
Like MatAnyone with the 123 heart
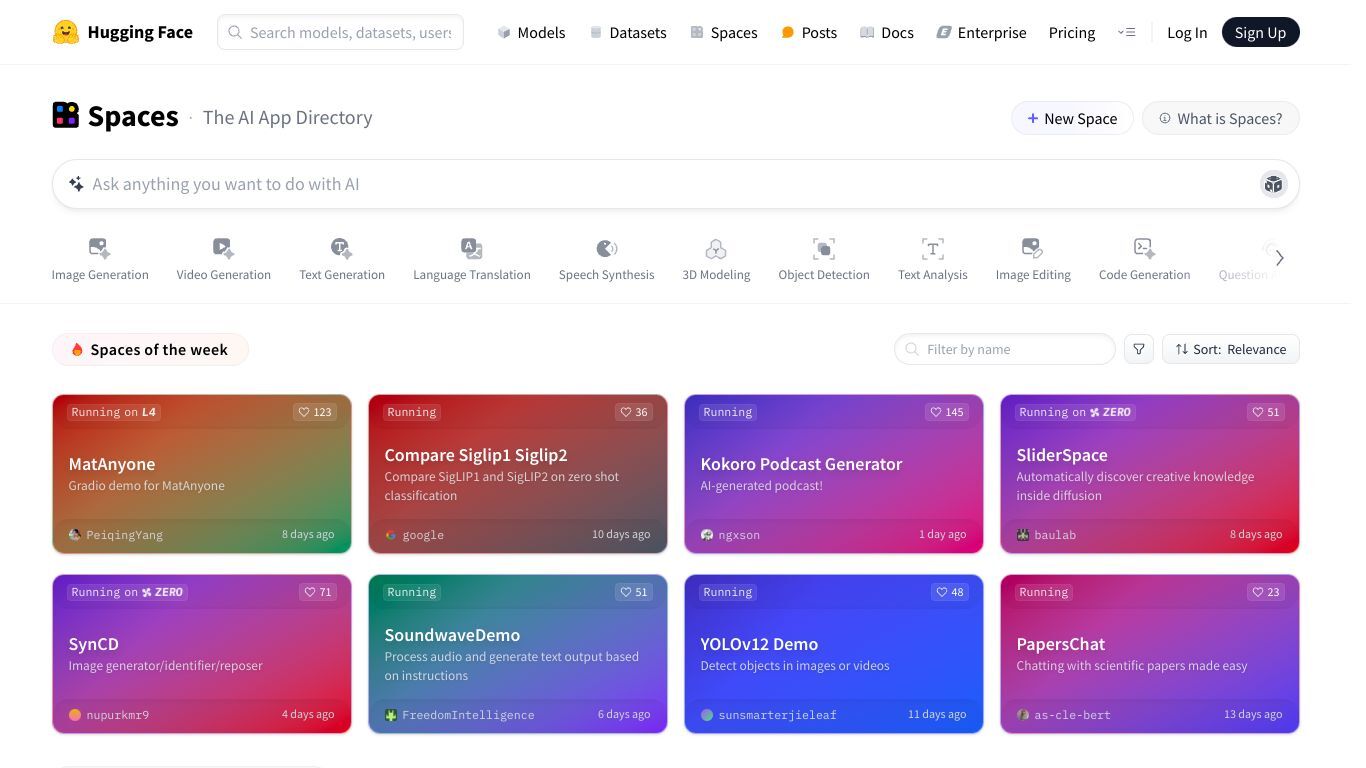click(314, 412)
